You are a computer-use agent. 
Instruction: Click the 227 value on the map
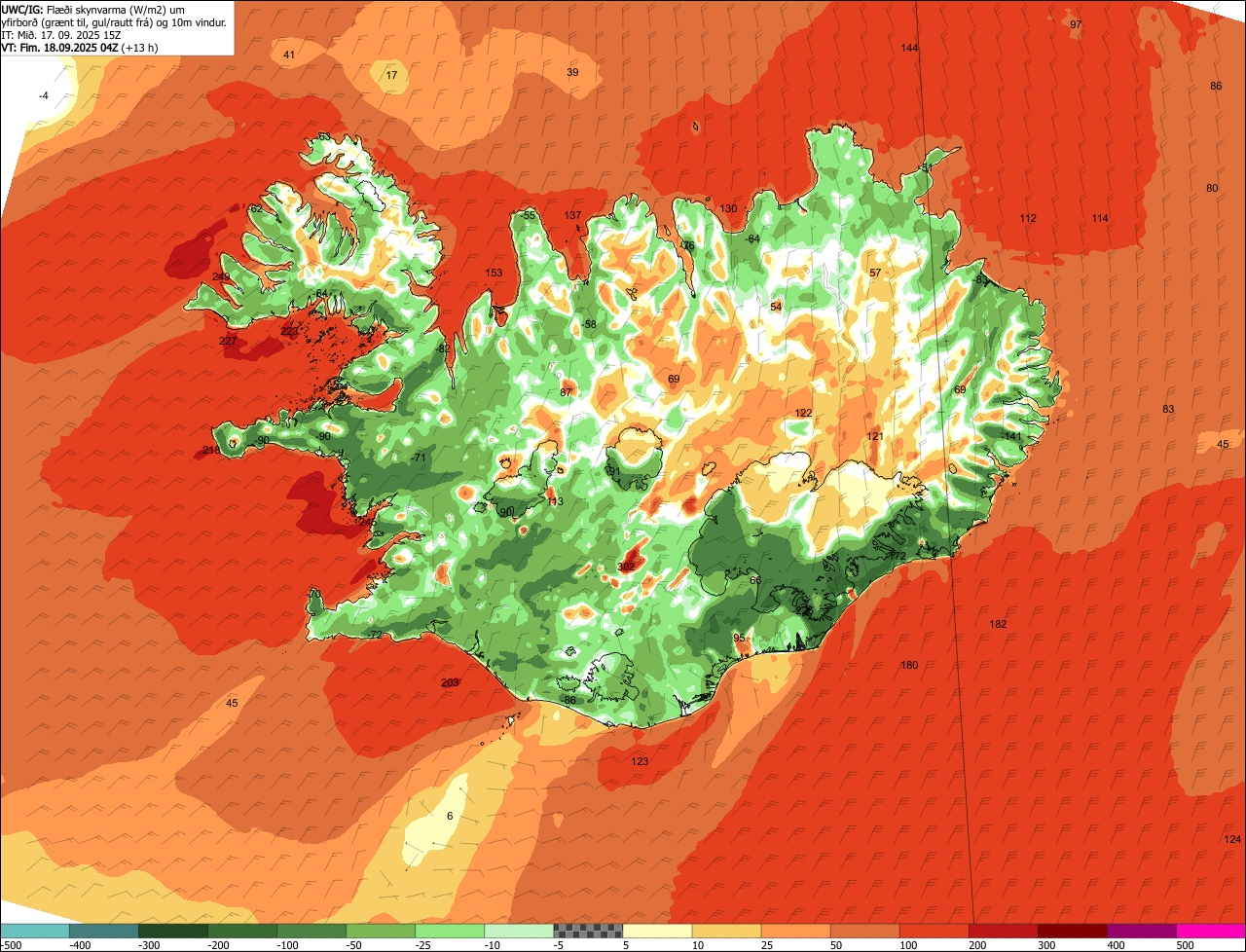(228, 341)
